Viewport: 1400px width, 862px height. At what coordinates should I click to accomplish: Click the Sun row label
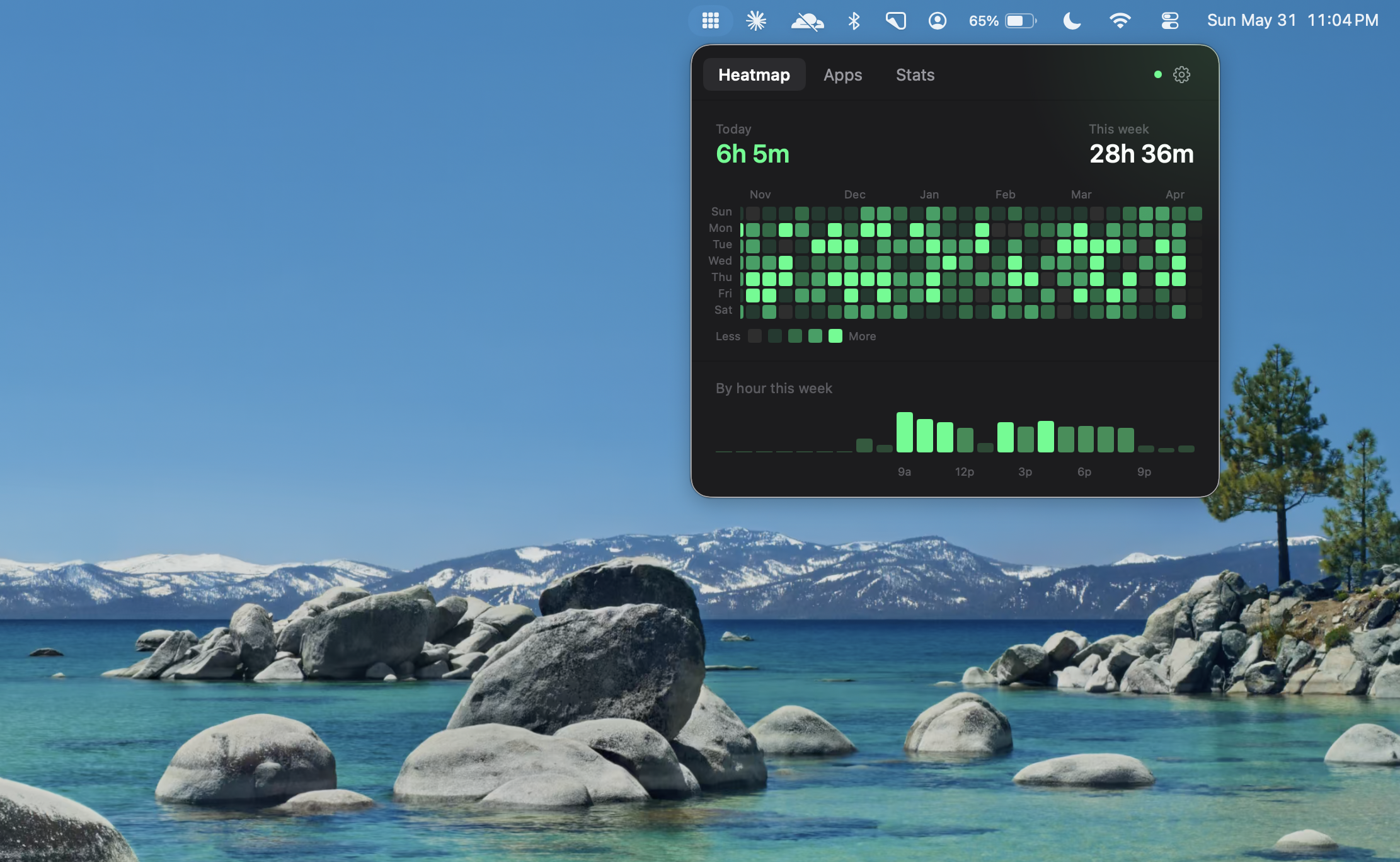click(721, 211)
